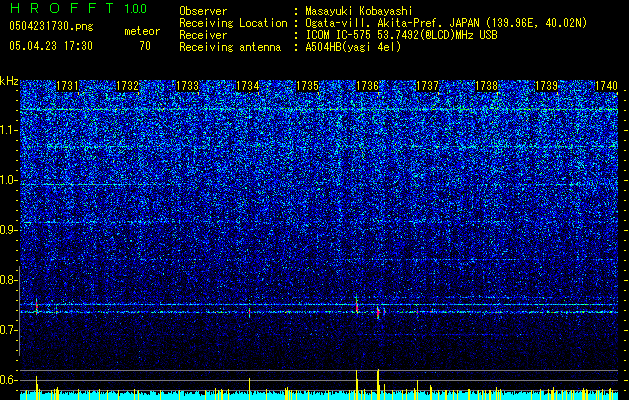Click the Receiving antenna field label
The width and height of the screenshot is (629, 400).
point(230,47)
